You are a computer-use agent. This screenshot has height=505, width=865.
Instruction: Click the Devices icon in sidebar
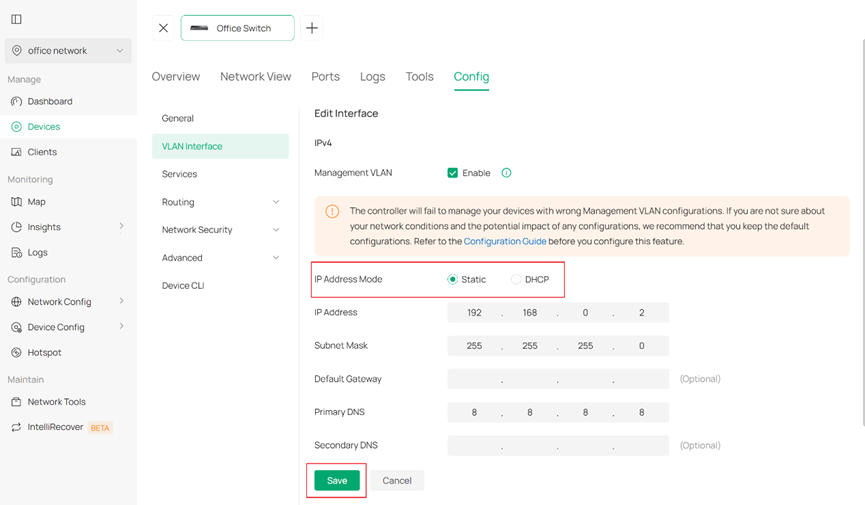[x=17, y=127]
